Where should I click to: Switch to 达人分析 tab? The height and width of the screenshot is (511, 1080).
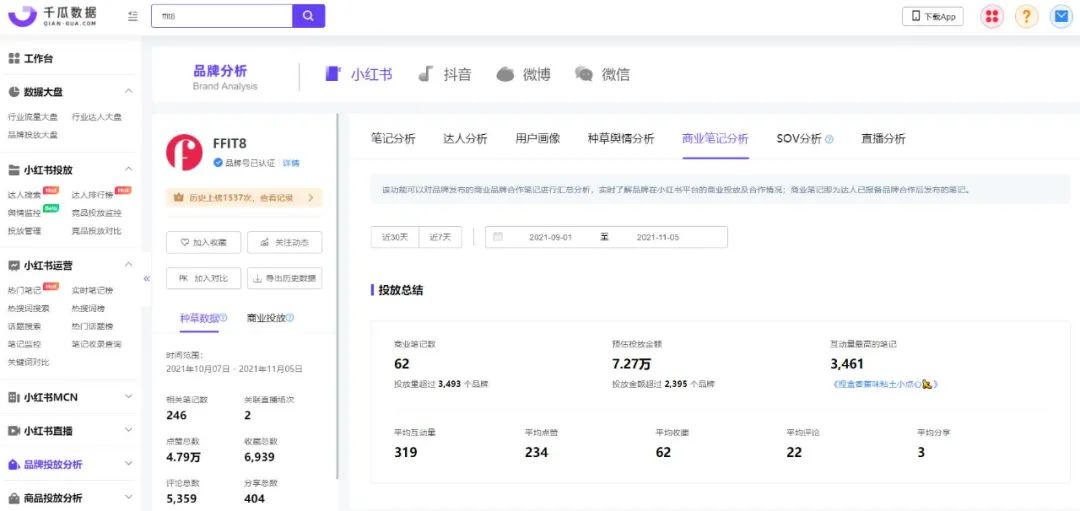(465, 138)
